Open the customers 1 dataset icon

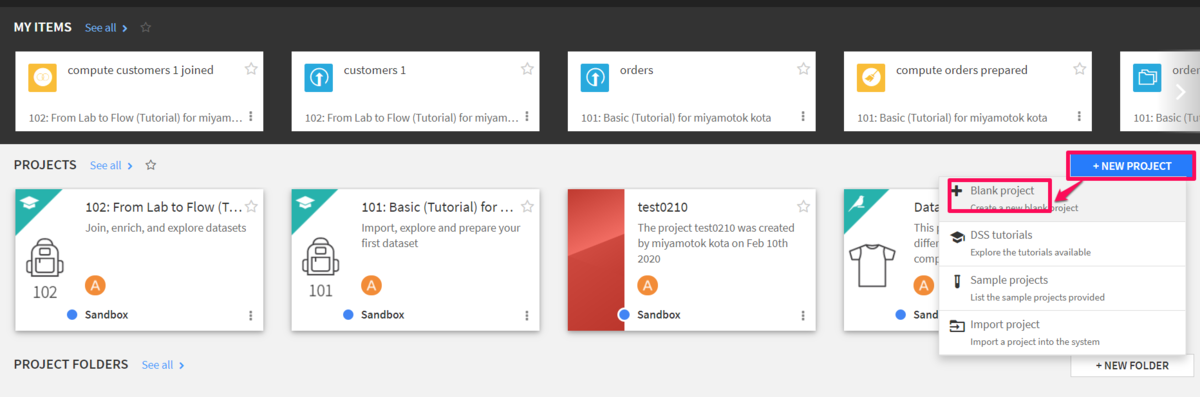pos(319,77)
